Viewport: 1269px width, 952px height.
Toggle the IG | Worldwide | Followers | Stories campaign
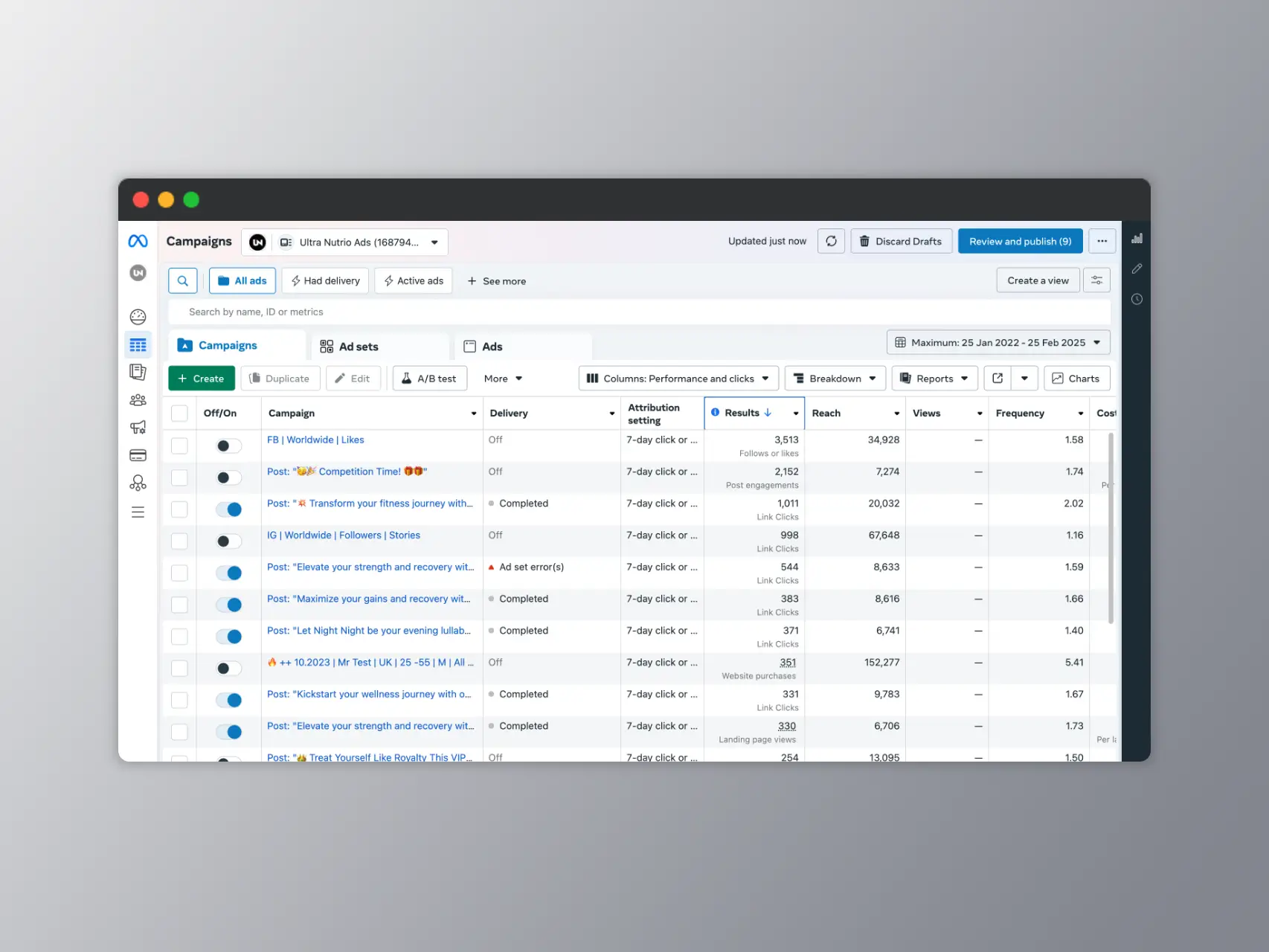[228, 541]
